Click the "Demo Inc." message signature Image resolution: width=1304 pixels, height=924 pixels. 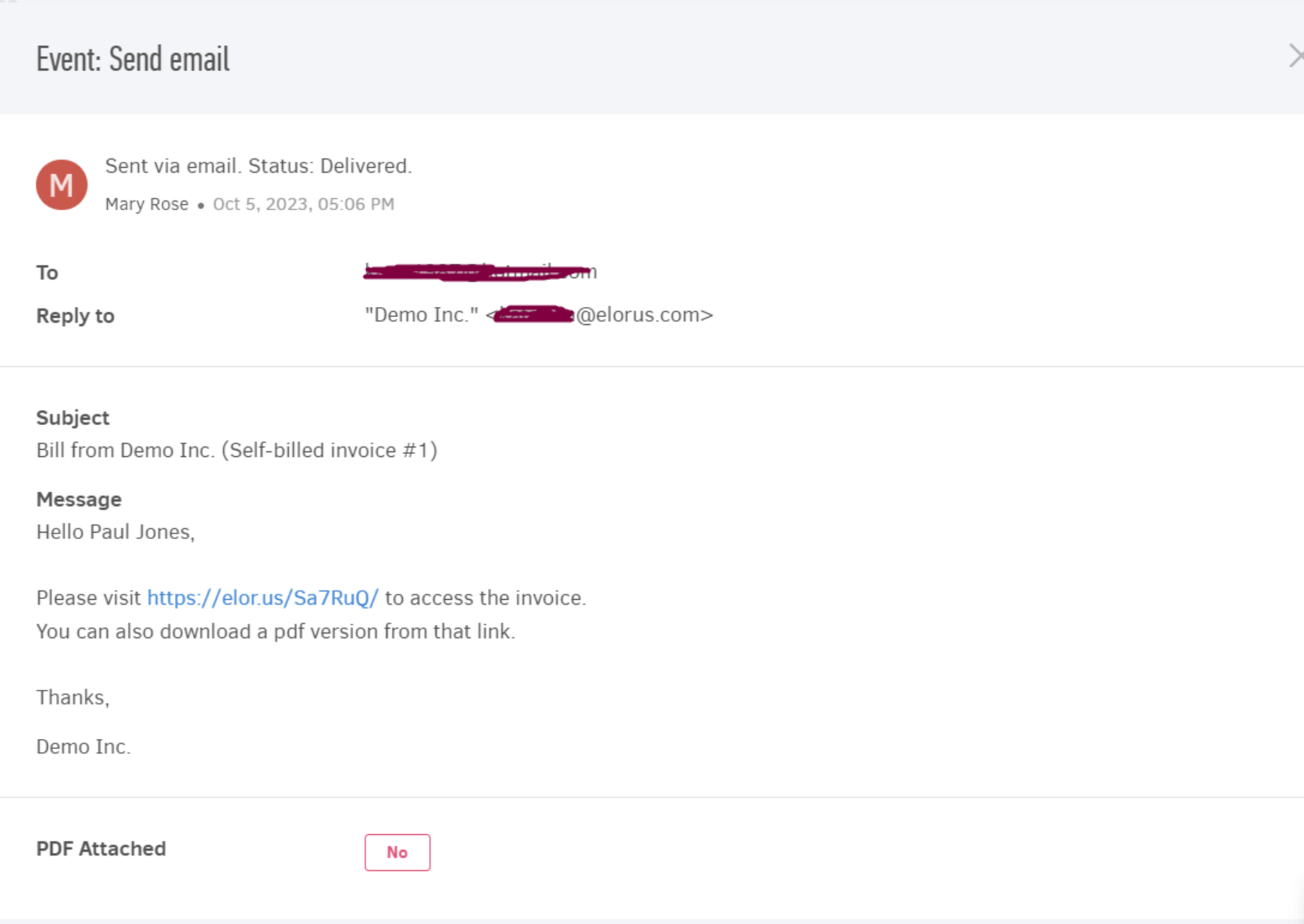coord(84,747)
